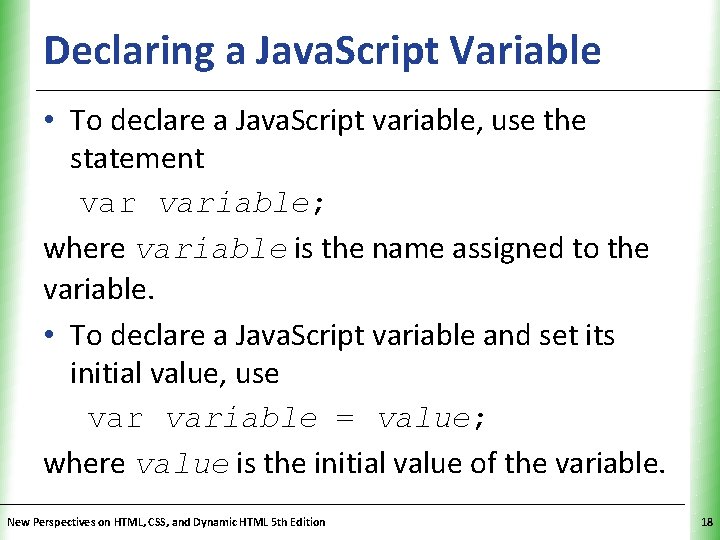
Task: Click the first bullet point marker
Action: [52, 122]
